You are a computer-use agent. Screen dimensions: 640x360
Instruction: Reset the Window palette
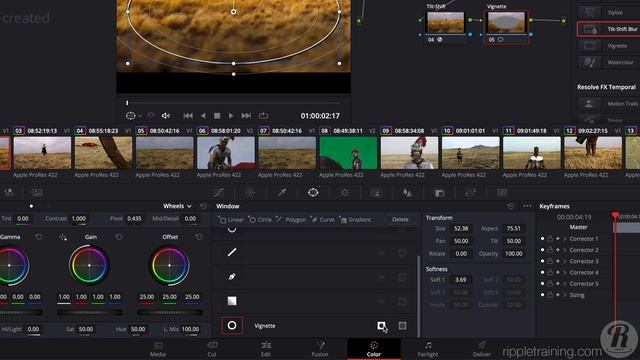[511, 206]
